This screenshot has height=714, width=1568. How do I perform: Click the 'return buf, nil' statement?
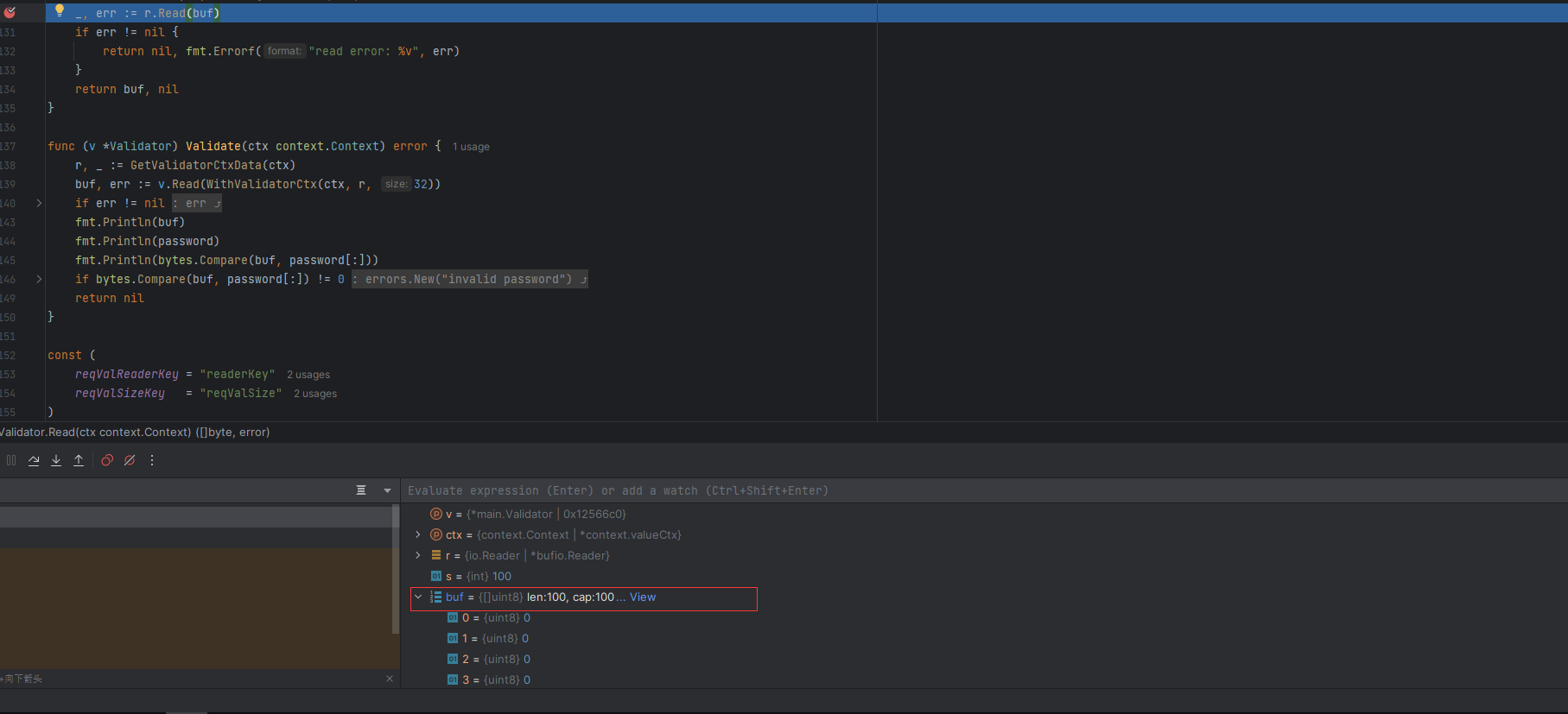tap(127, 89)
